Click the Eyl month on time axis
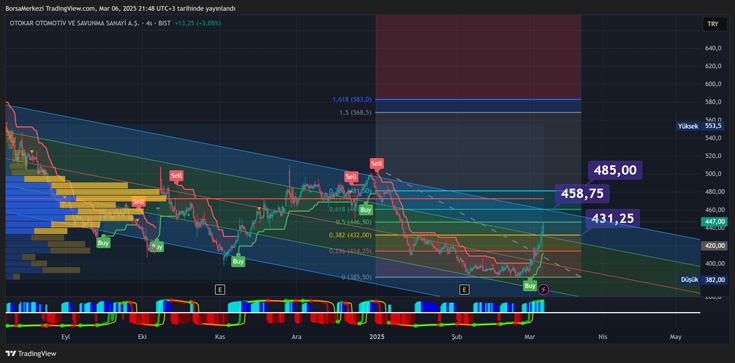The width and height of the screenshot is (735, 363). [x=67, y=337]
